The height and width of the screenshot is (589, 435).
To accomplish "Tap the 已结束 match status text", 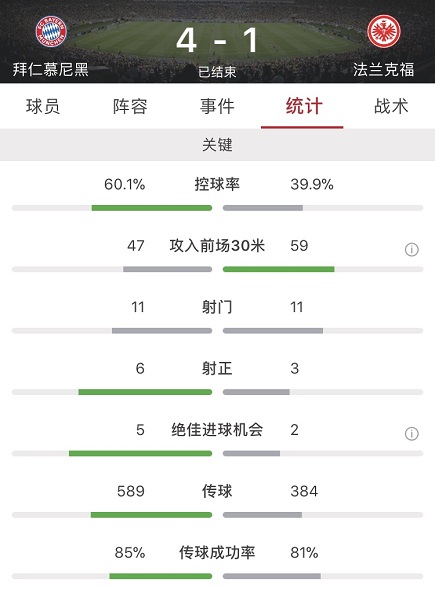I will (x=217, y=72).
